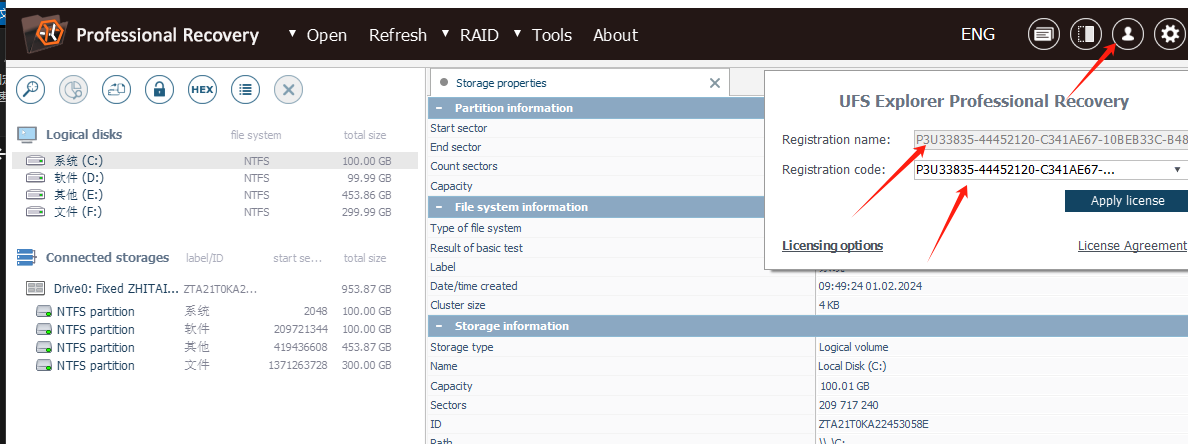Screen dimensions: 1188x444
Task: Open settings gear icon in header
Action: tap(1169, 35)
